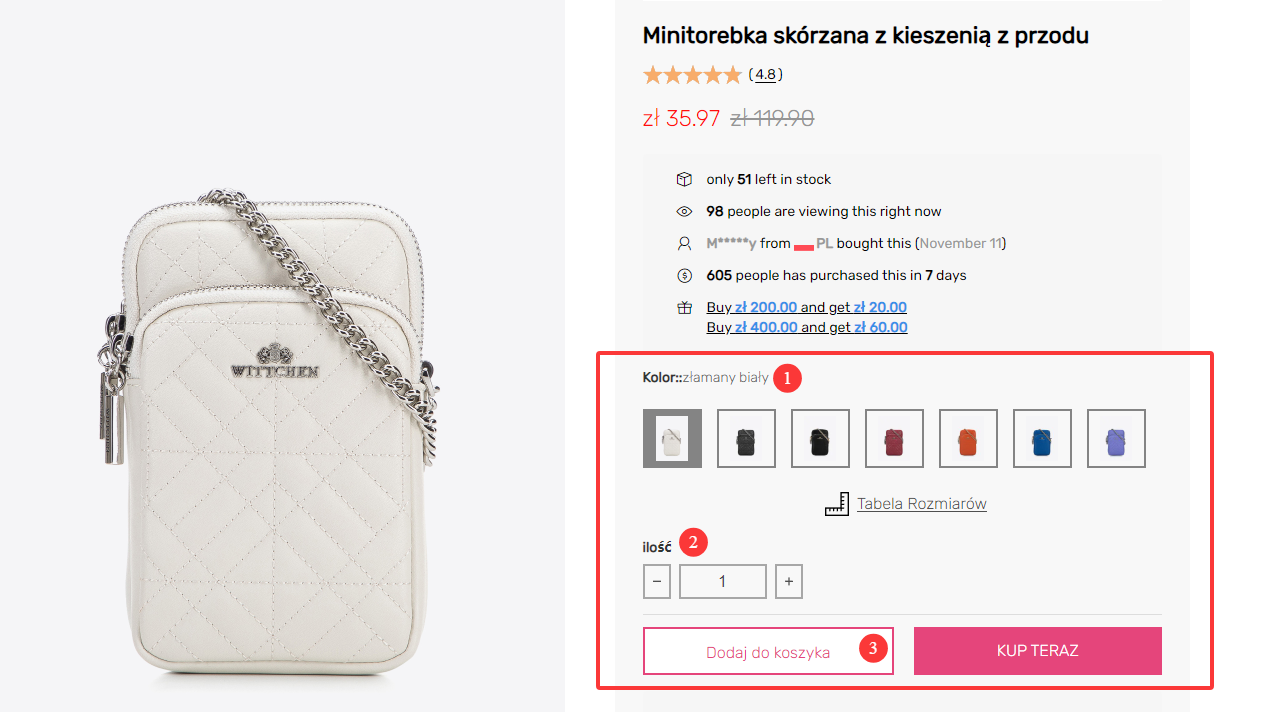Decrease quantity with the minus button

click(657, 581)
